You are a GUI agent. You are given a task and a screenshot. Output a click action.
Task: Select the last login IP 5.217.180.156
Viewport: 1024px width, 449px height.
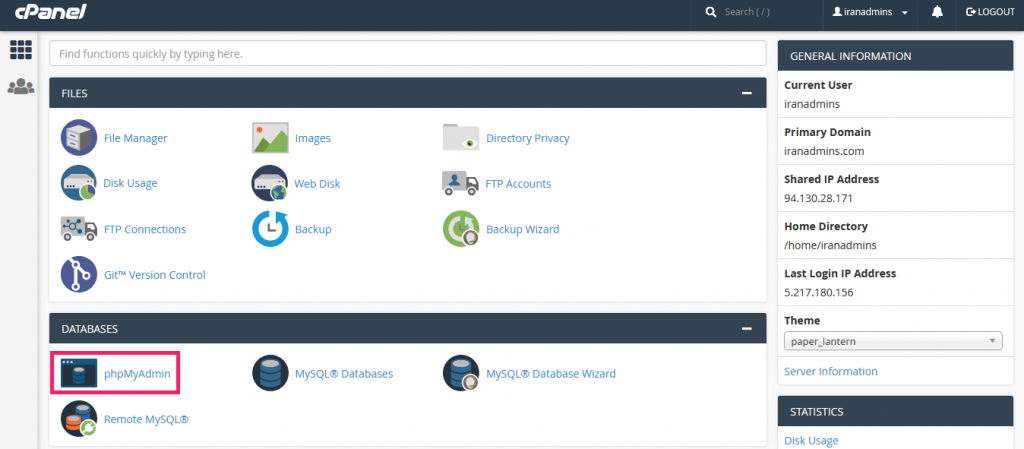(x=819, y=292)
